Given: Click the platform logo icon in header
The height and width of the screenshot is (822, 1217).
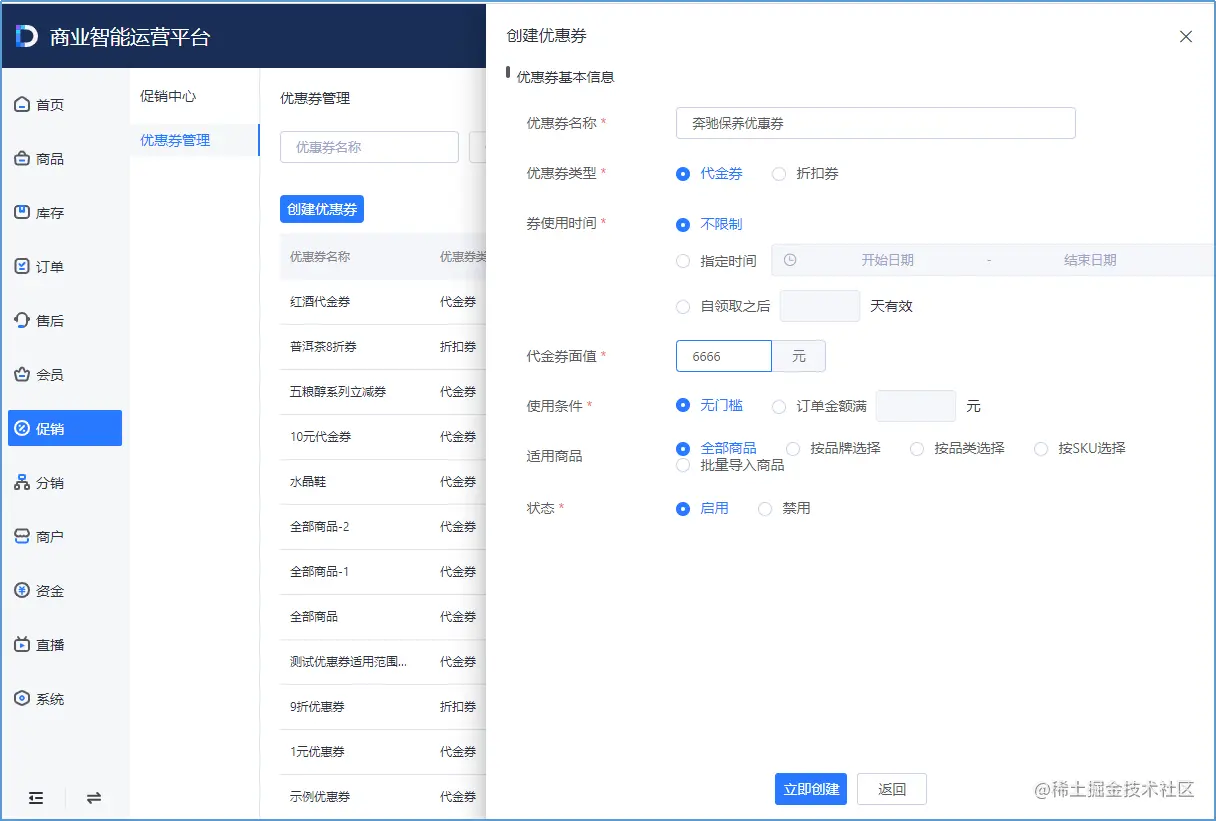Looking at the screenshot, I should (27, 37).
